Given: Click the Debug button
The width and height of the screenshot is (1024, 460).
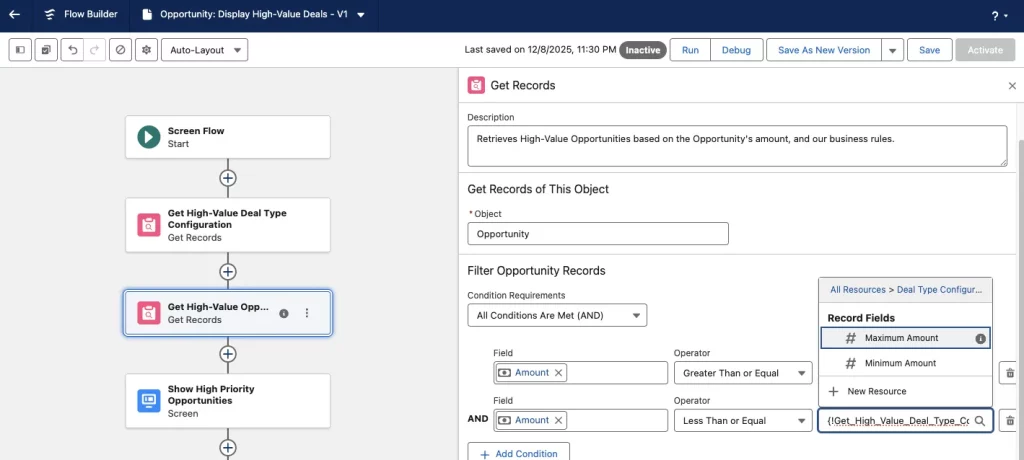Looking at the screenshot, I should point(736,50).
